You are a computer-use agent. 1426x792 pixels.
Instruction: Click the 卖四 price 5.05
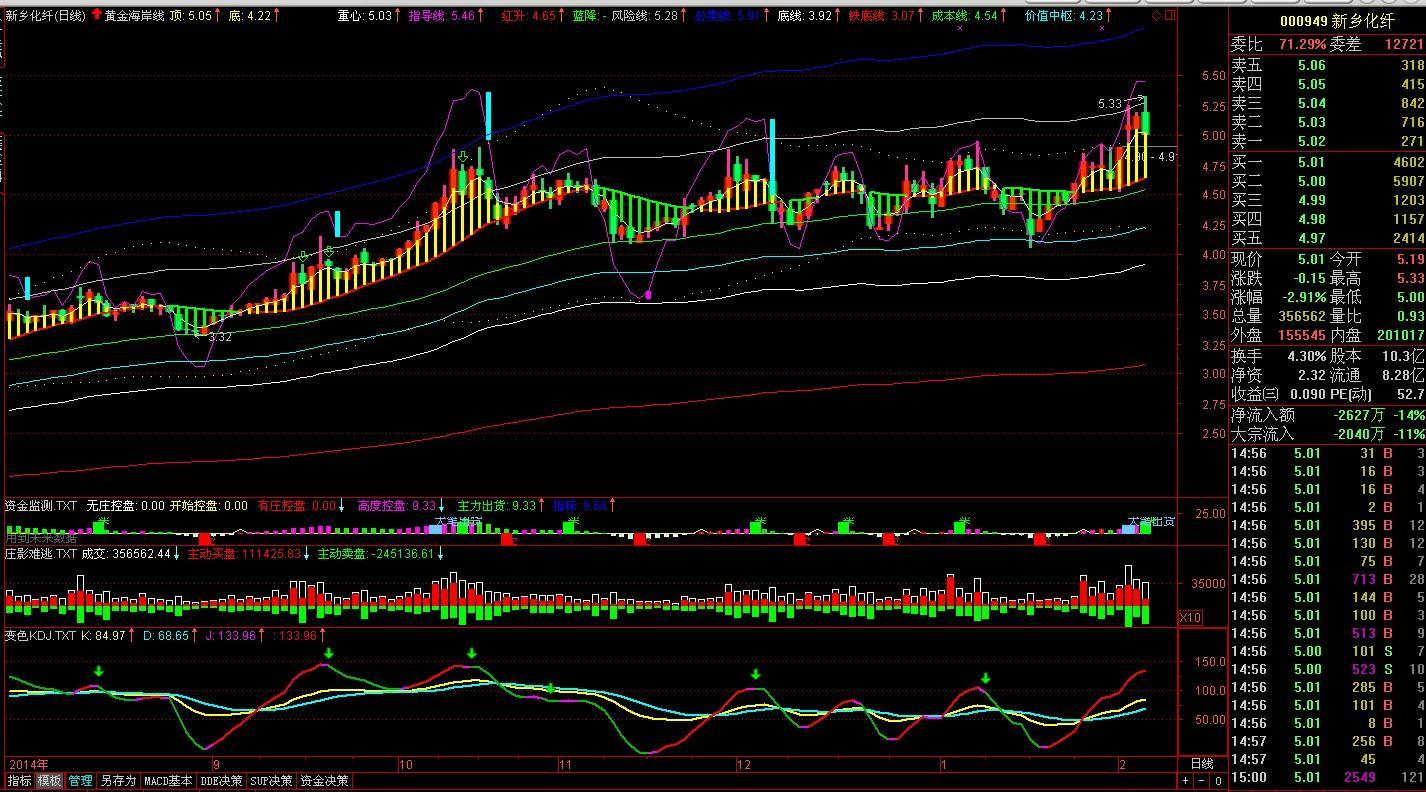click(1311, 84)
